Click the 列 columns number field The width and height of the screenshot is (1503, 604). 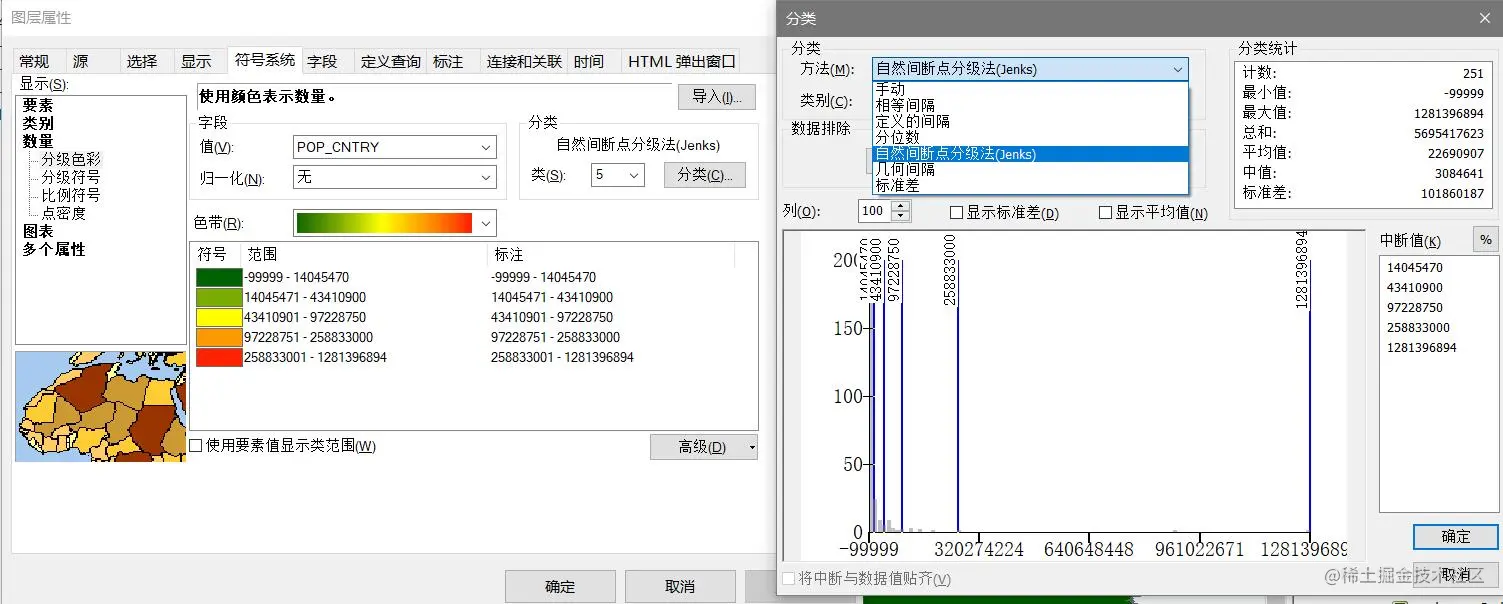click(874, 211)
